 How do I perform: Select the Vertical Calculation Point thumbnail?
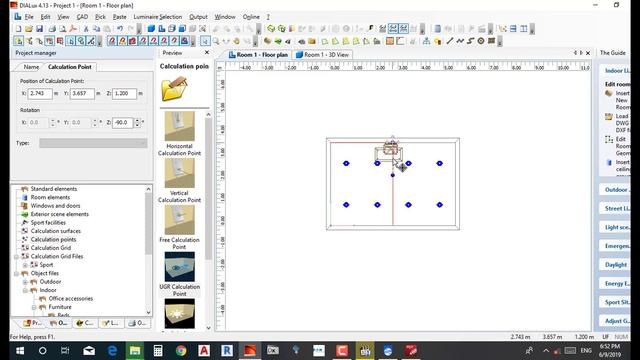[180, 173]
